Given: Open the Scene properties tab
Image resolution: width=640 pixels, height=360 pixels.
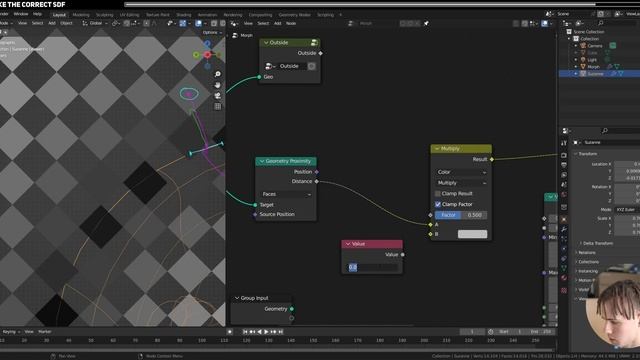Looking at the screenshot, I should click(x=564, y=184).
